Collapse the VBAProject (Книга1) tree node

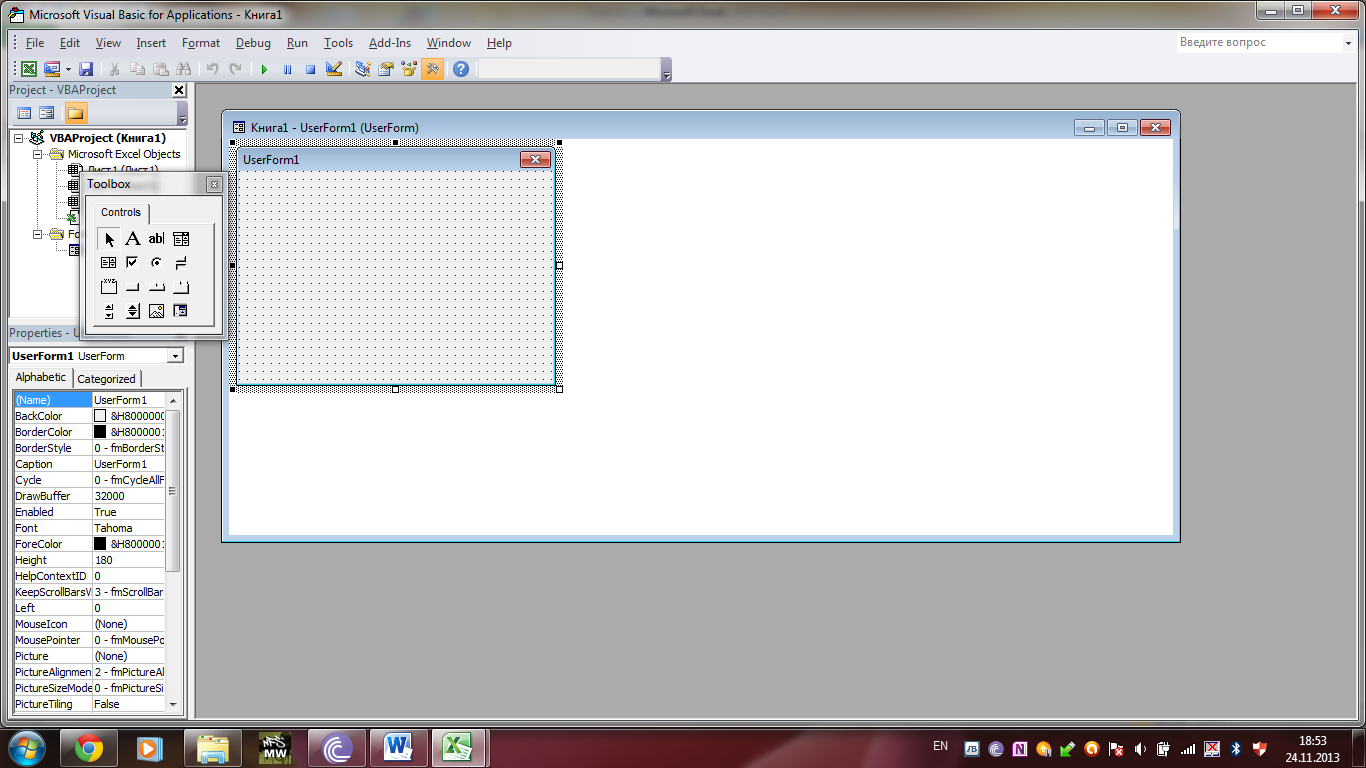pos(19,138)
